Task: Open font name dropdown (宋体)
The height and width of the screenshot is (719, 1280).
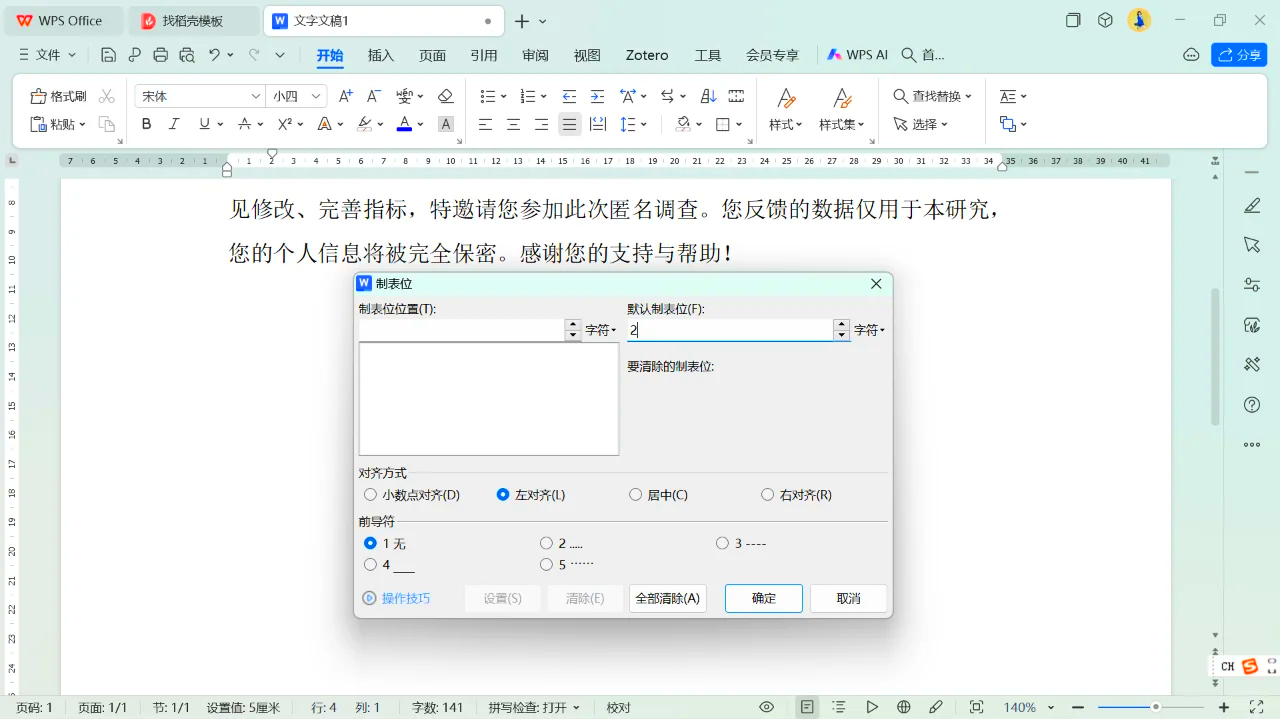Action: point(255,96)
